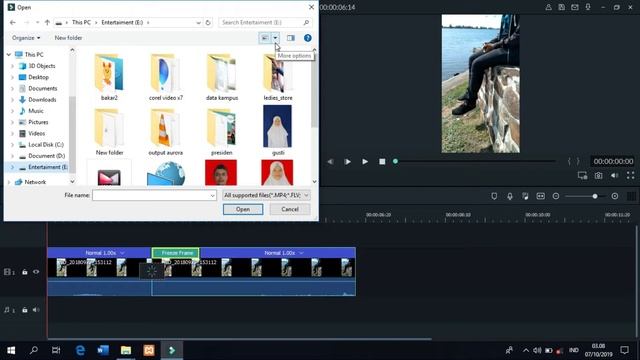This screenshot has height=360, width=640.
Task: Play next frame in preview
Action: pos(347,162)
